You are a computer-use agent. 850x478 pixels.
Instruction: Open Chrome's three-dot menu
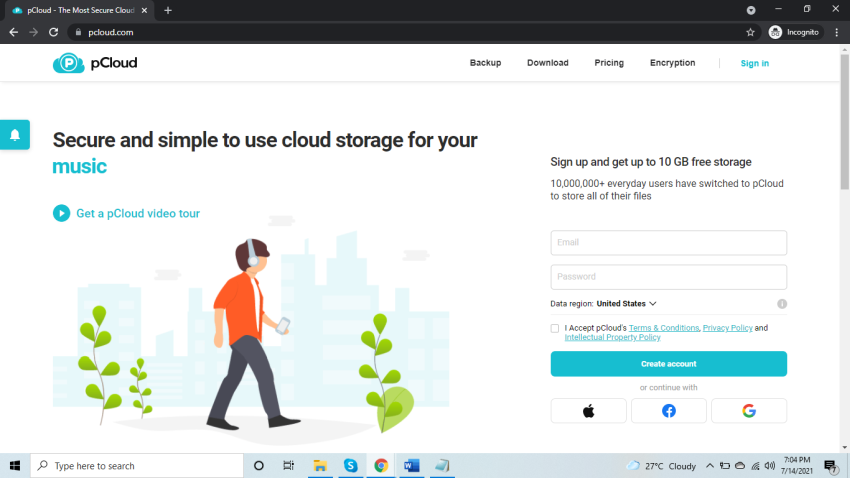[836, 32]
